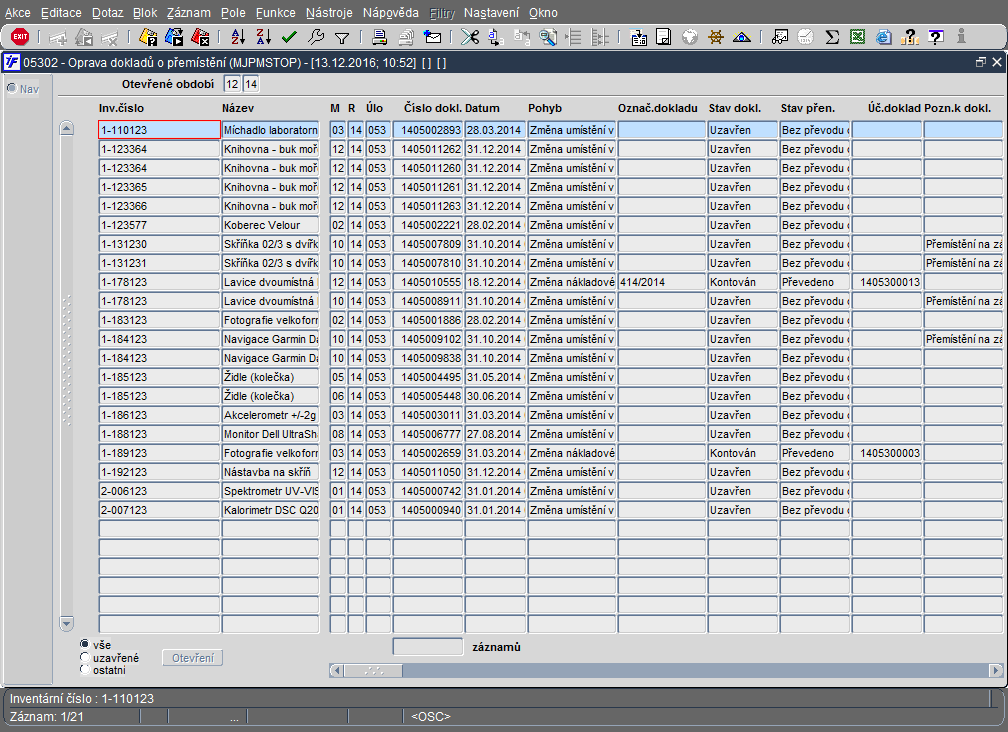Click the 'záznamů' count field
1008x732 pixels.
click(x=428, y=647)
